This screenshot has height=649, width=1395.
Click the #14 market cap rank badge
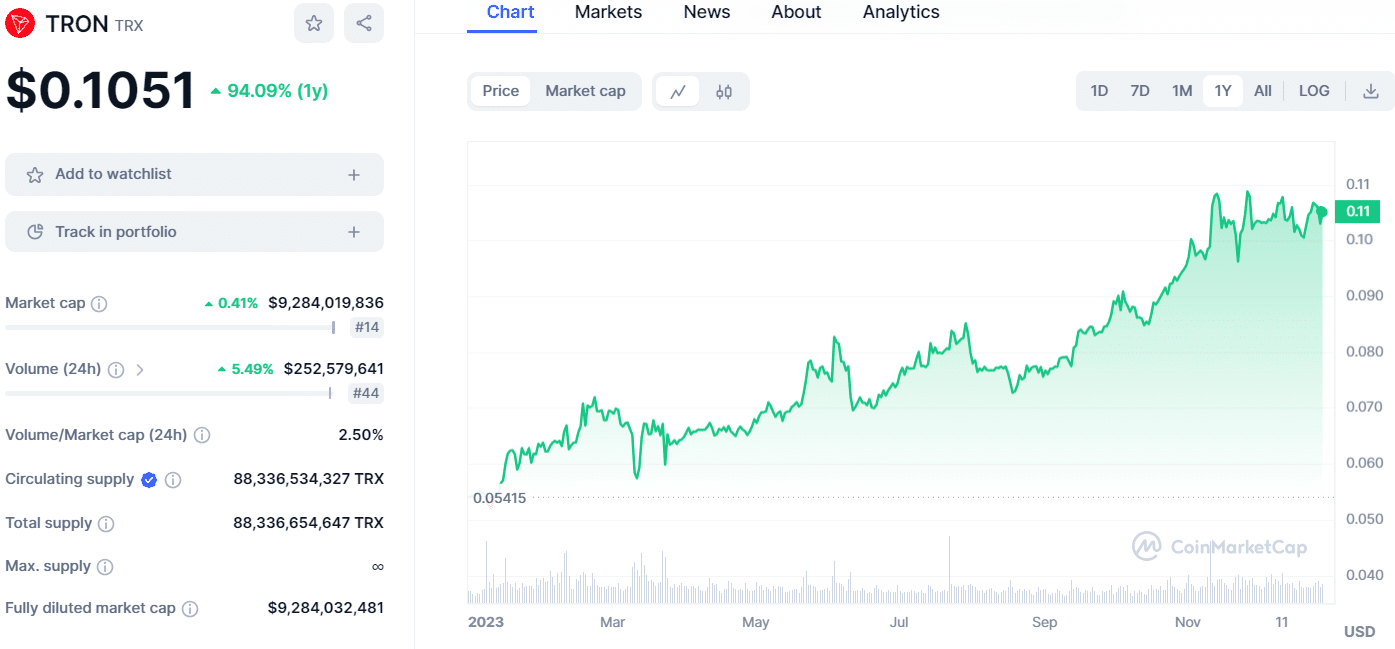367,327
